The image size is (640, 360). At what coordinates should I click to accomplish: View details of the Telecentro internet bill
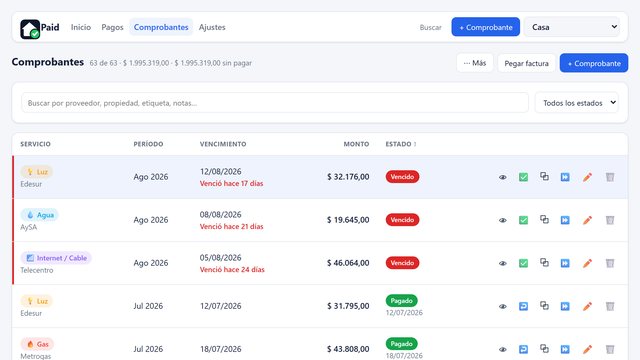click(x=502, y=263)
